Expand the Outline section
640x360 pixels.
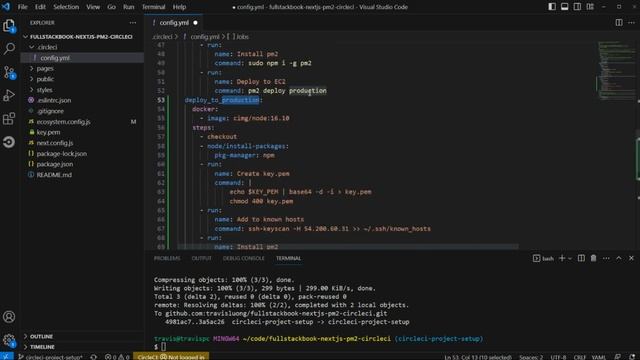pyautogui.click(x=42, y=336)
